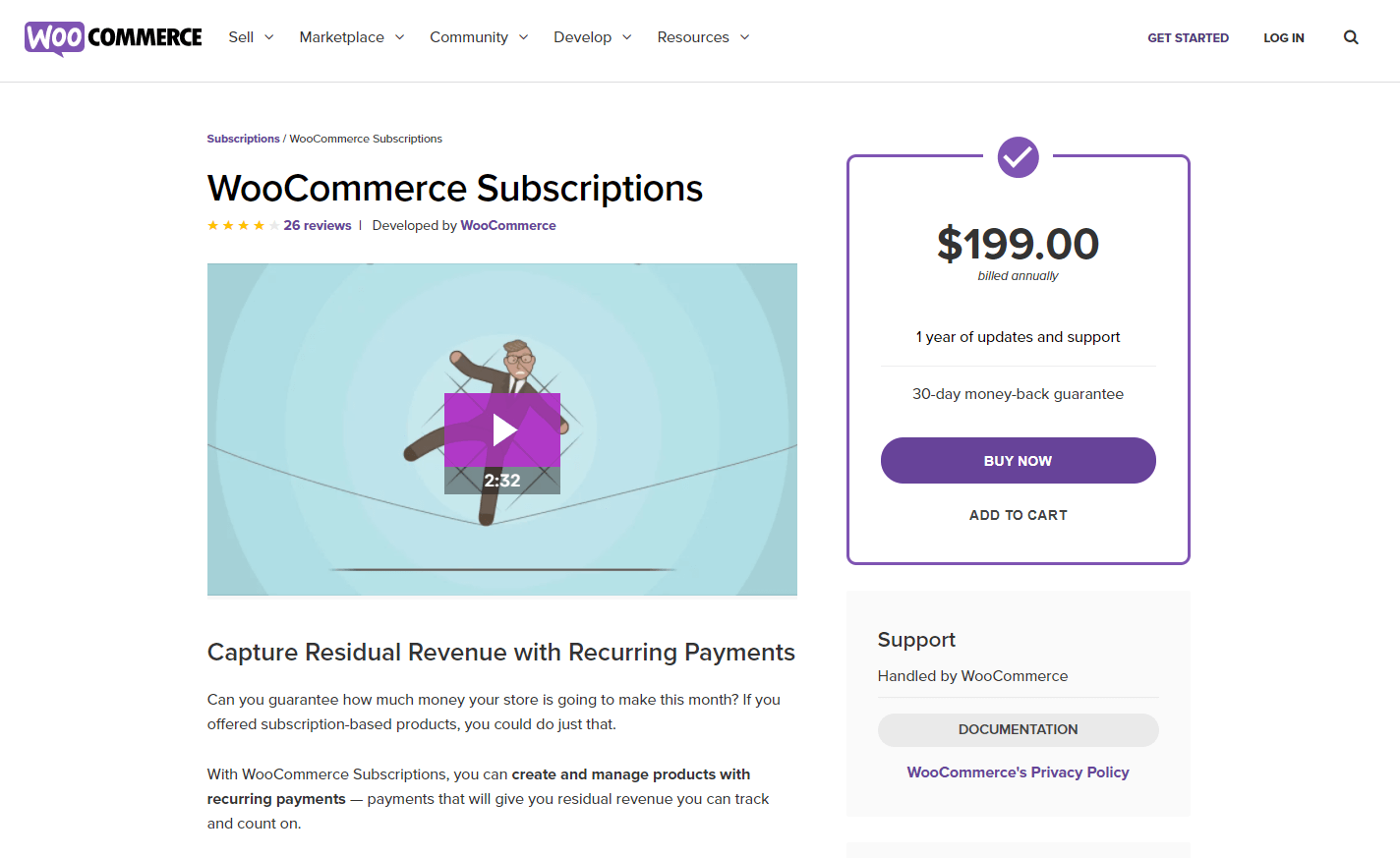This screenshot has width=1400, height=858.
Task: Expand the Sell dropdown menu
Action: point(251,37)
